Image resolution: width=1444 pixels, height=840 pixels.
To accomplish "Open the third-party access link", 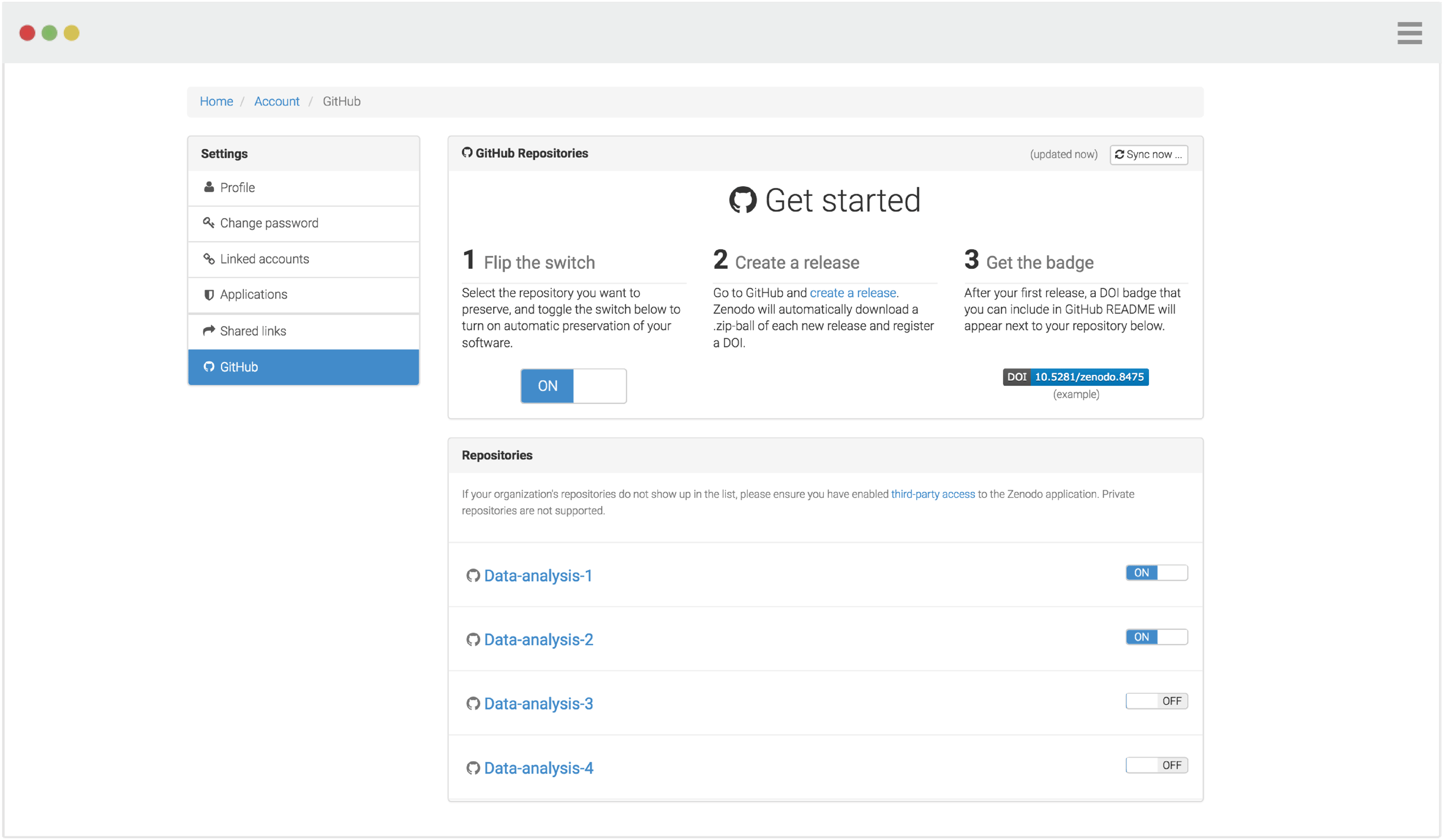I will 933,493.
